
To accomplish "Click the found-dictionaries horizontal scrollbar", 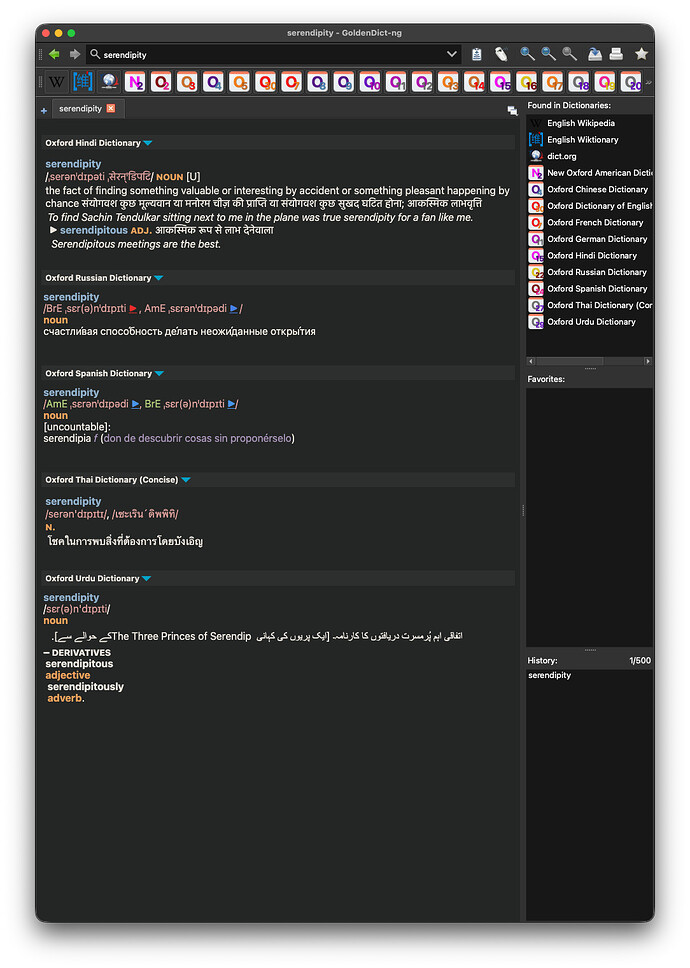I will pos(589,362).
